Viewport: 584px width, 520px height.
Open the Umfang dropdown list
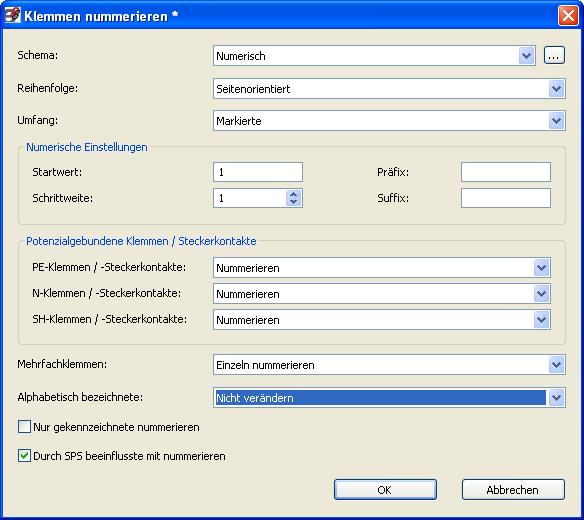(x=556, y=121)
